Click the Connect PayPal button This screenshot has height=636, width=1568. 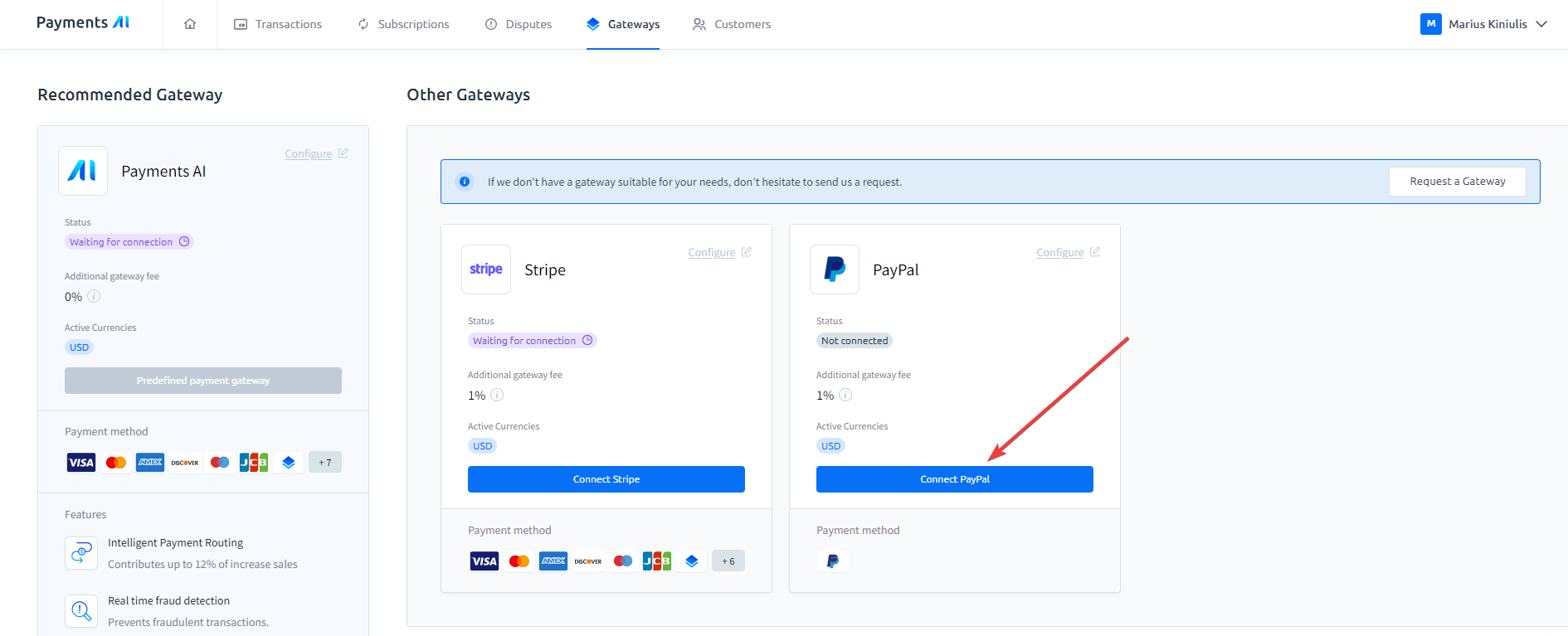point(955,479)
